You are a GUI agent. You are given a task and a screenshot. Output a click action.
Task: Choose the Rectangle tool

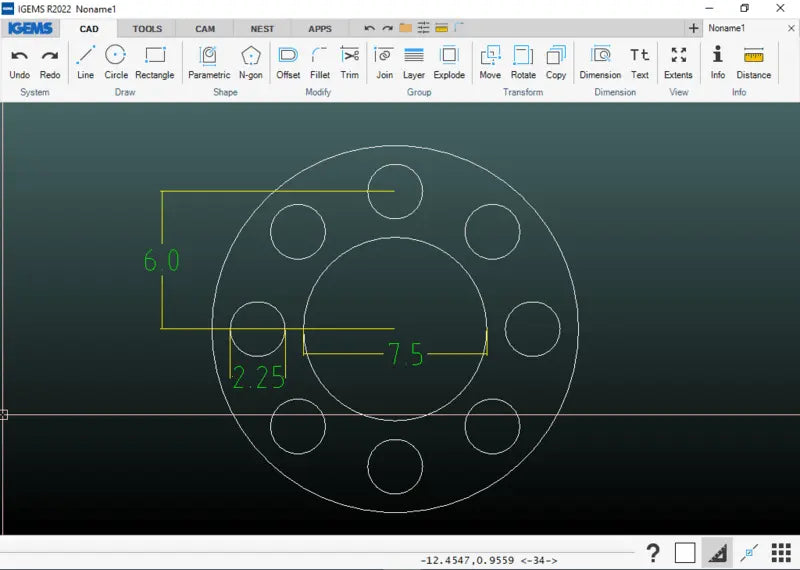[154, 62]
